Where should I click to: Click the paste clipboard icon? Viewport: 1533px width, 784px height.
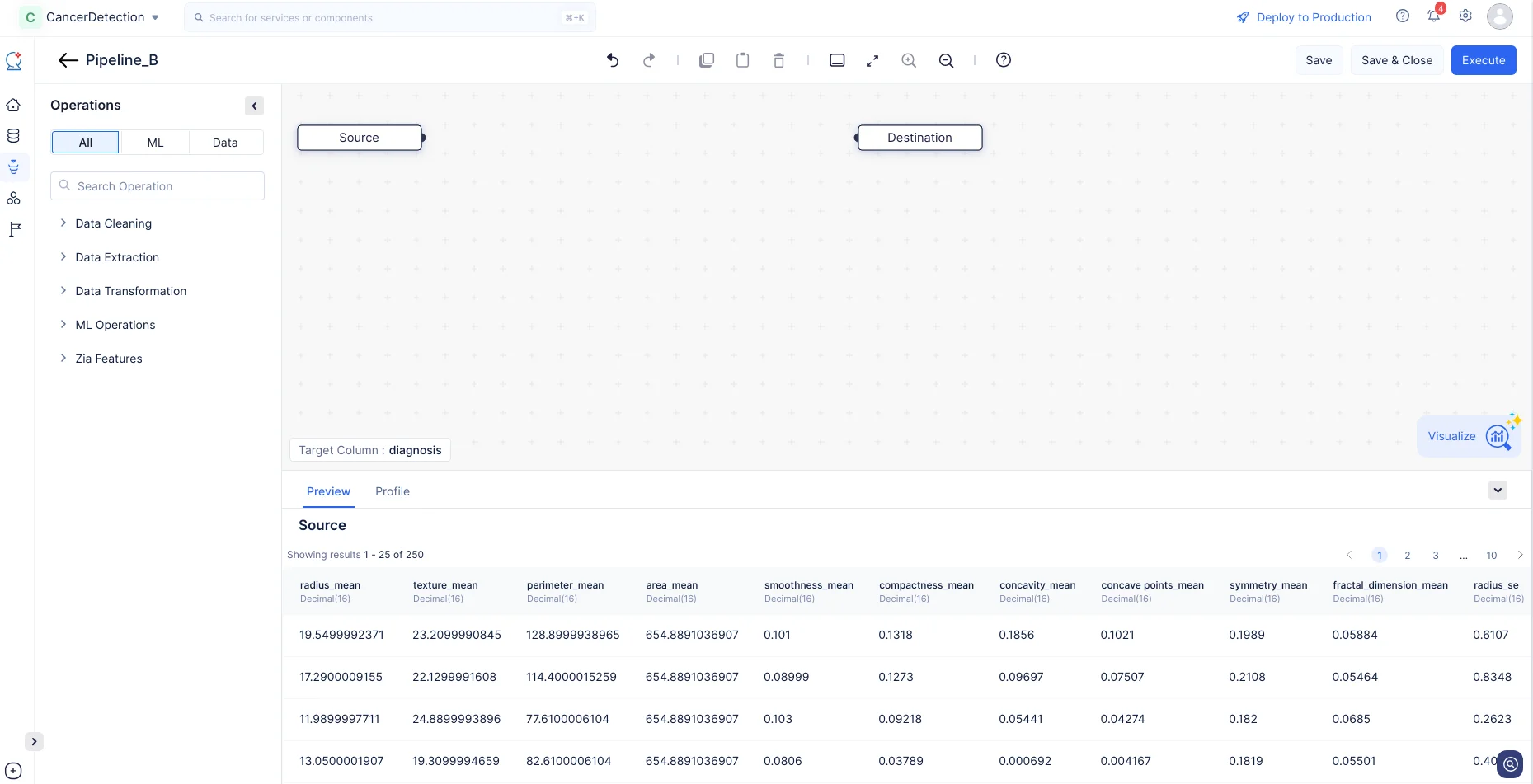coord(743,60)
